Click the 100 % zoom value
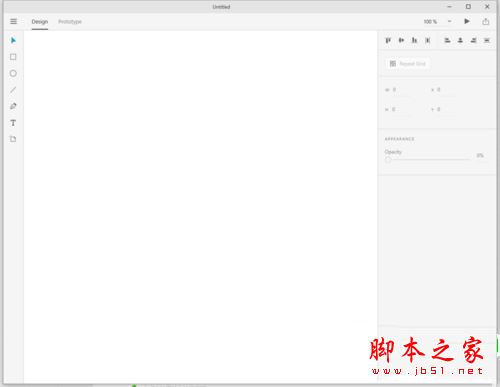 pos(430,22)
